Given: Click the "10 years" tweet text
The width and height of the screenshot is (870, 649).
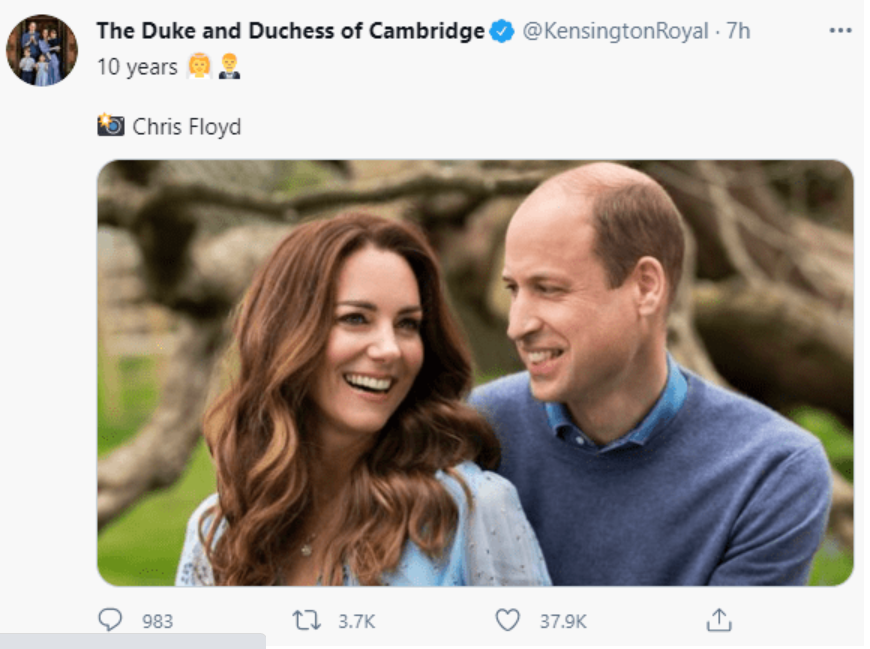Looking at the screenshot, I should click(137, 67).
